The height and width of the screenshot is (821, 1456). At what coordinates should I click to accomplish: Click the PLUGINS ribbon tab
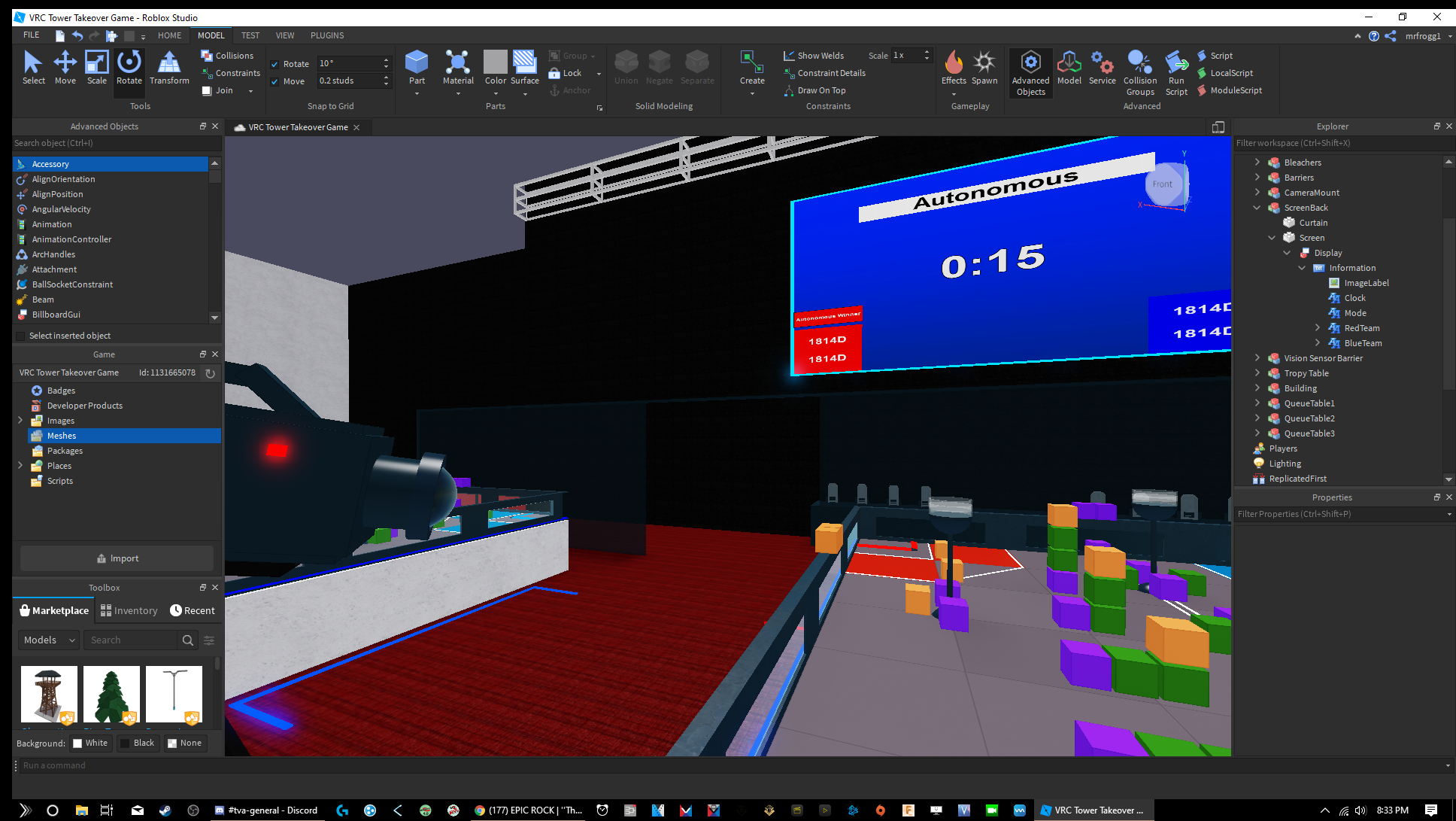pos(326,35)
